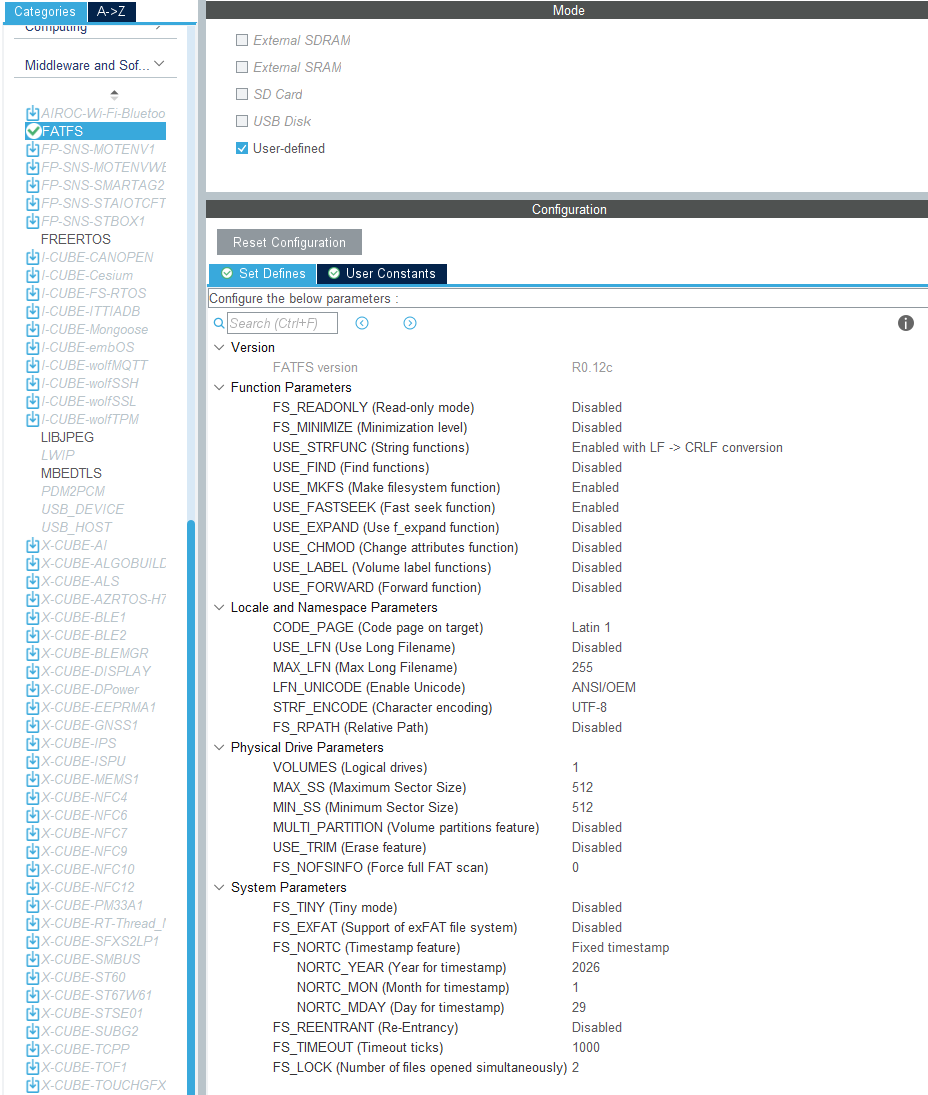Switch to the User Constants tab

[x=381, y=273]
